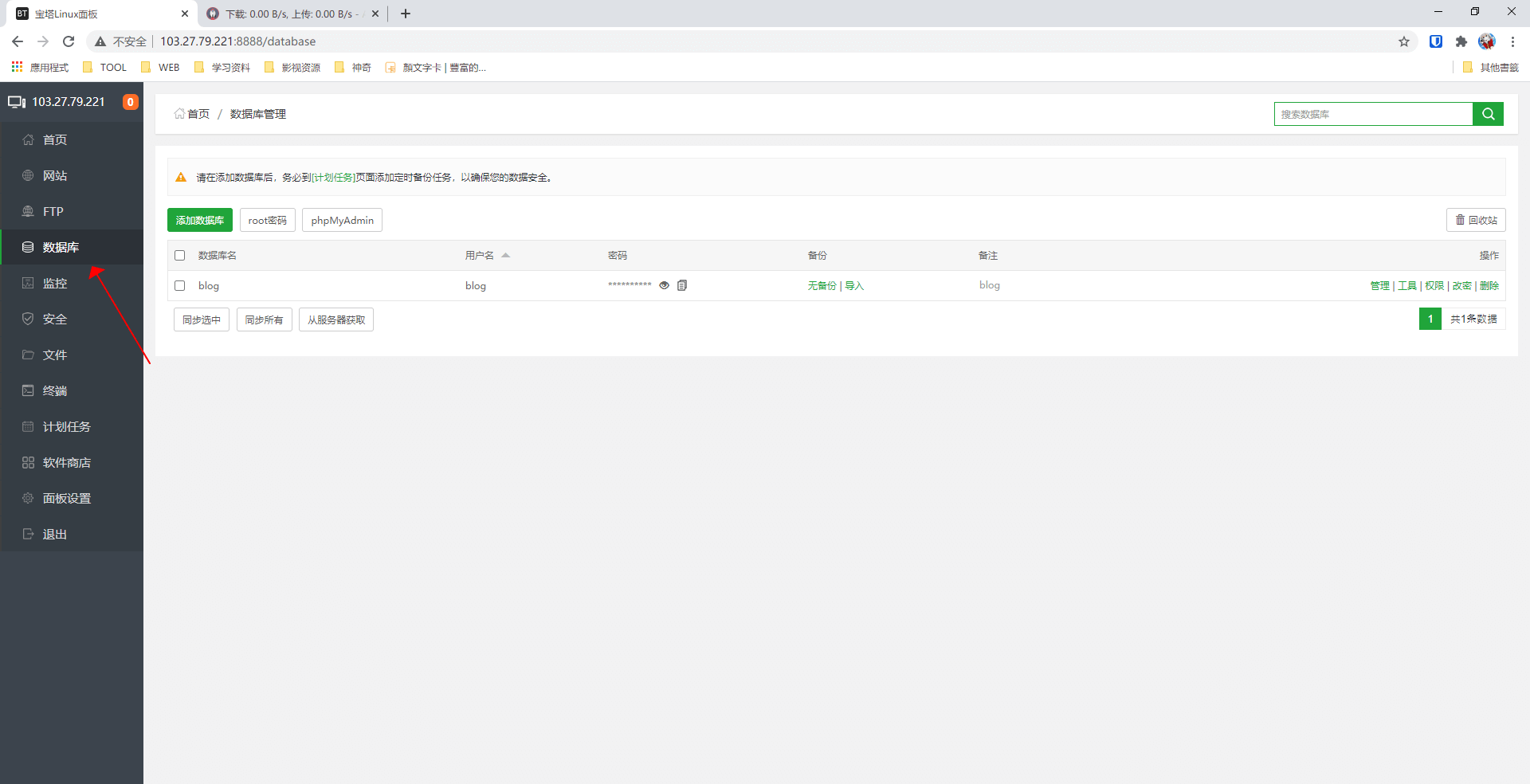
Task: Tick the checkbox for blog database row
Action: click(x=180, y=286)
